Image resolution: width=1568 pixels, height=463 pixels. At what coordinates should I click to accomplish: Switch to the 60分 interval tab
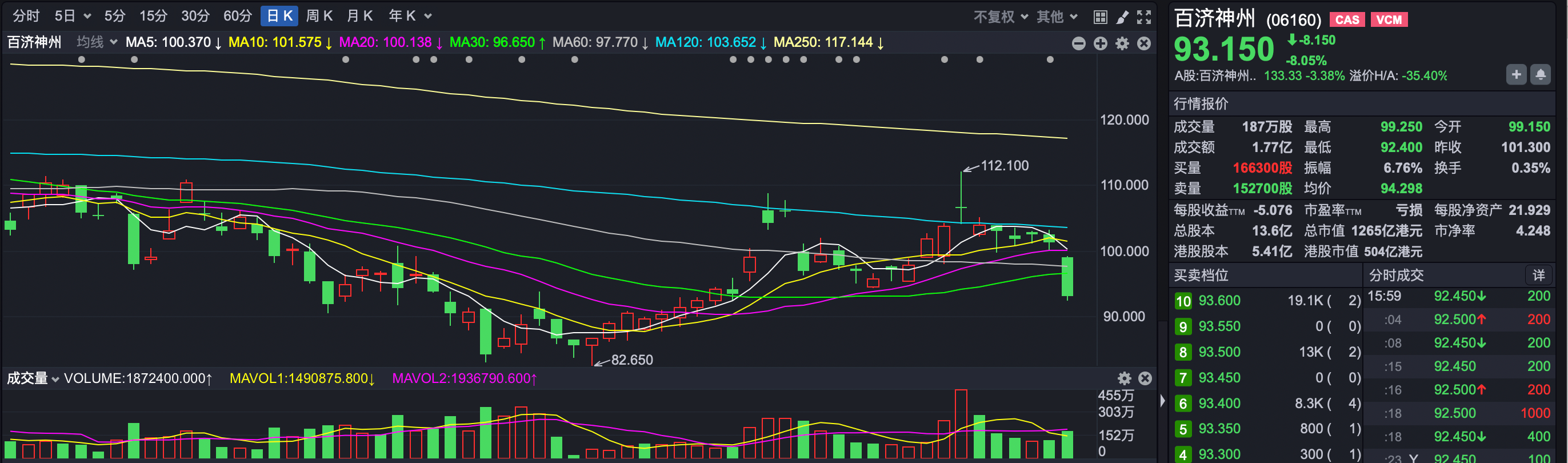click(x=237, y=16)
